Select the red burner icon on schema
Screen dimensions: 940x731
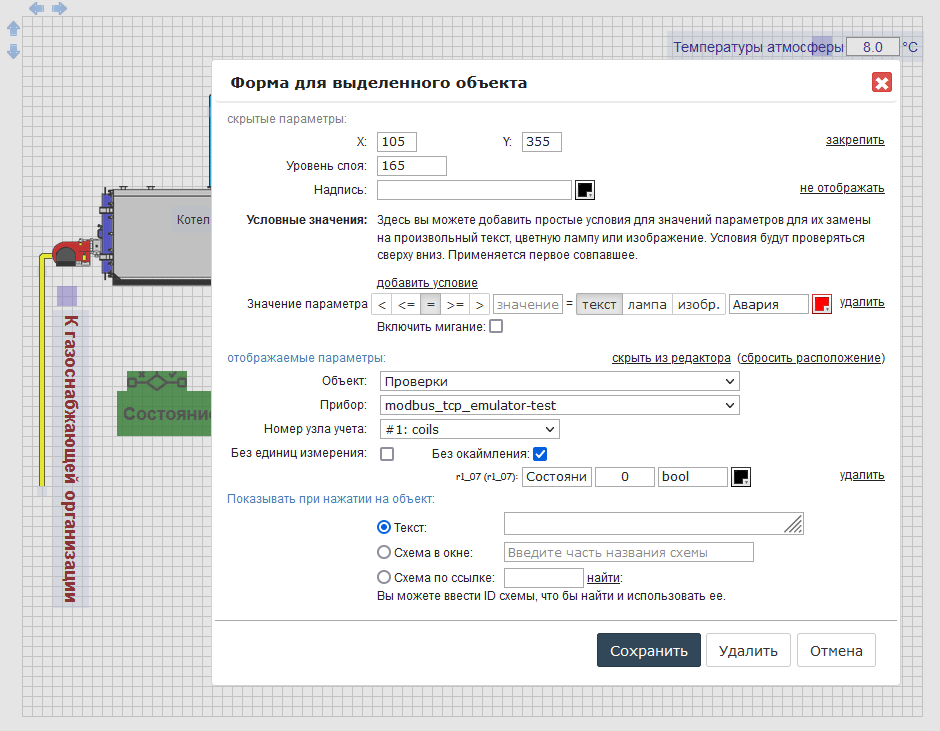point(71,252)
